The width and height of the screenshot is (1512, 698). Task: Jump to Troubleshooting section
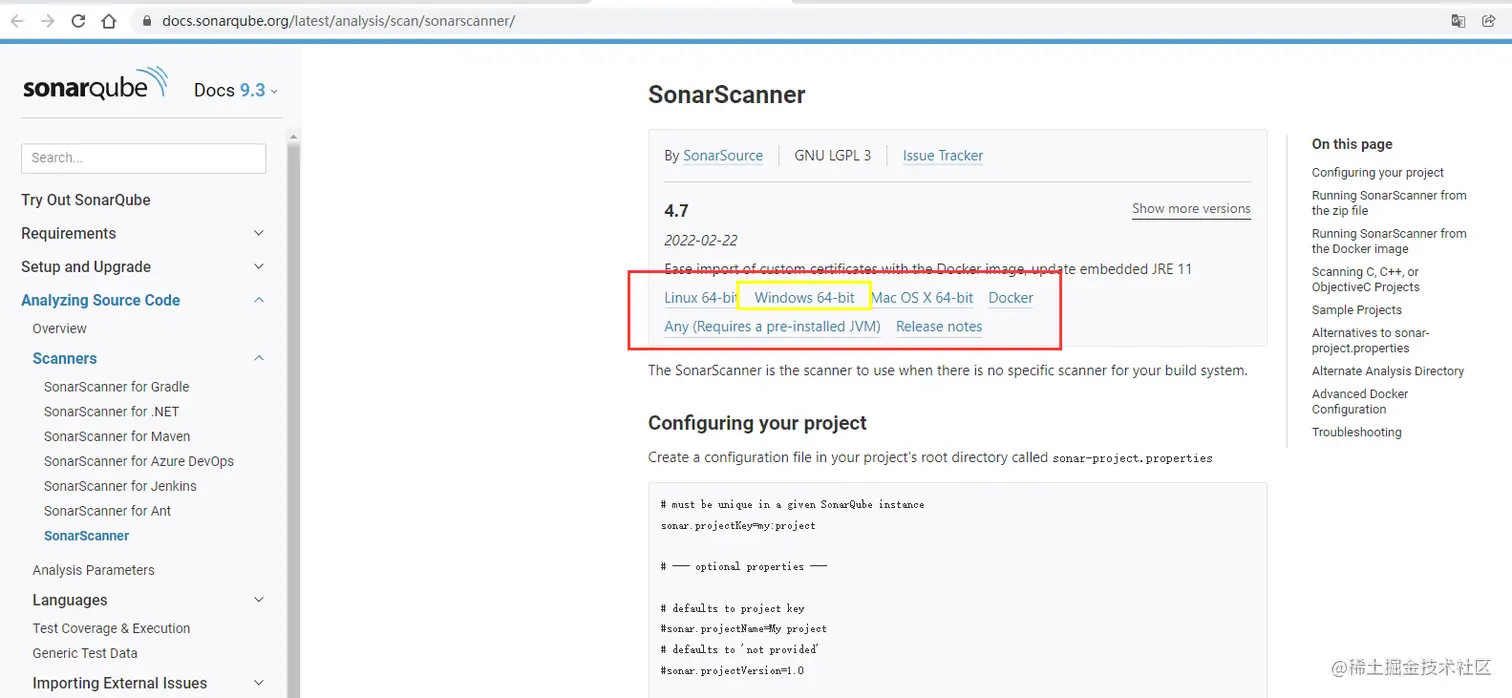[1357, 432]
